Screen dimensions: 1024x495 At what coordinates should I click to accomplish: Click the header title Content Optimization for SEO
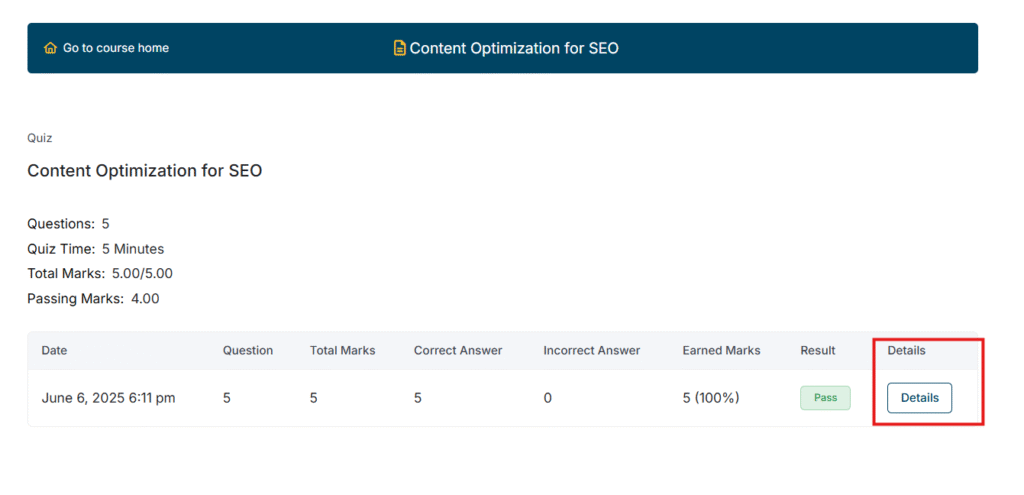tap(514, 48)
